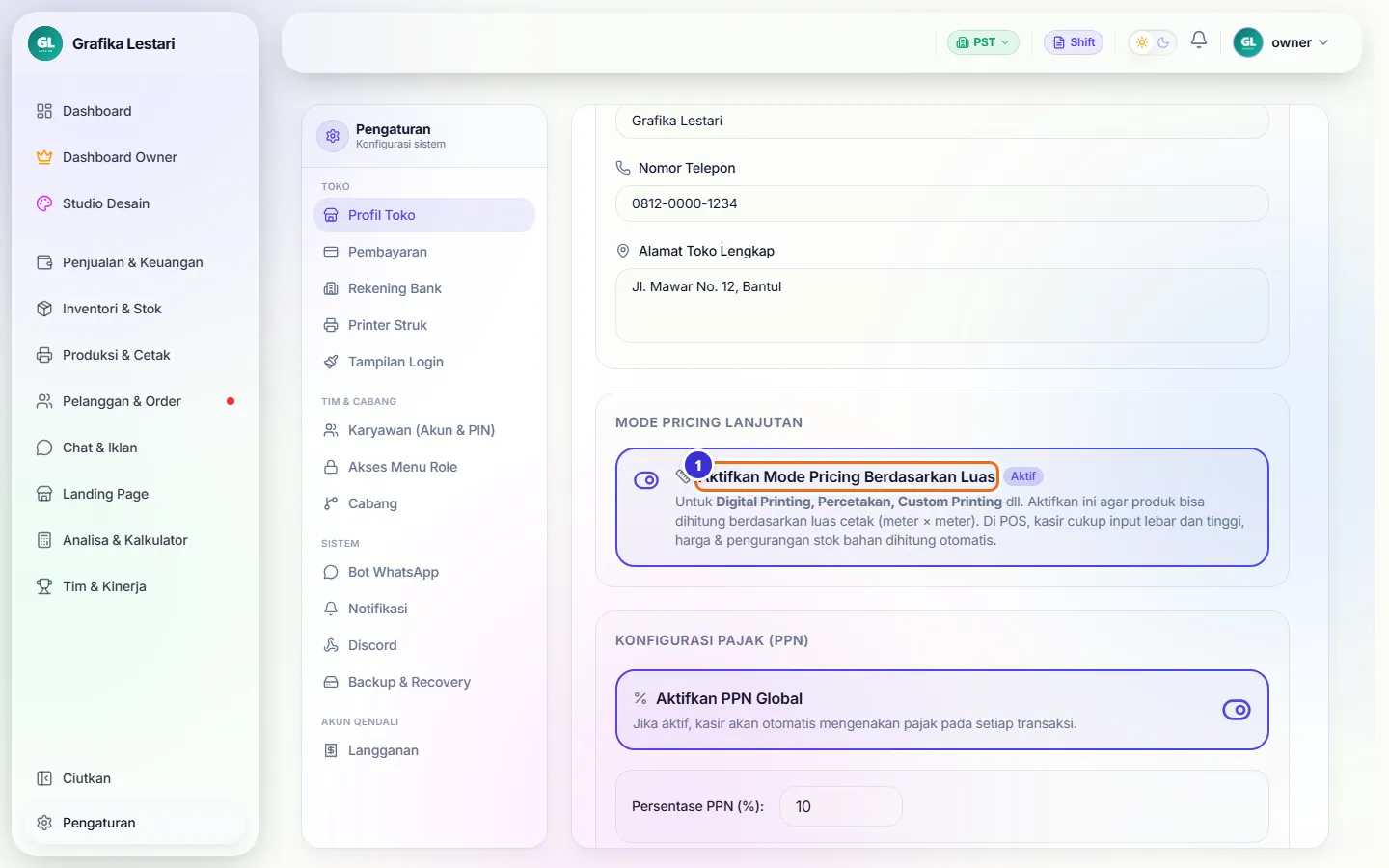Open the notifications bell in the header

tap(1199, 41)
